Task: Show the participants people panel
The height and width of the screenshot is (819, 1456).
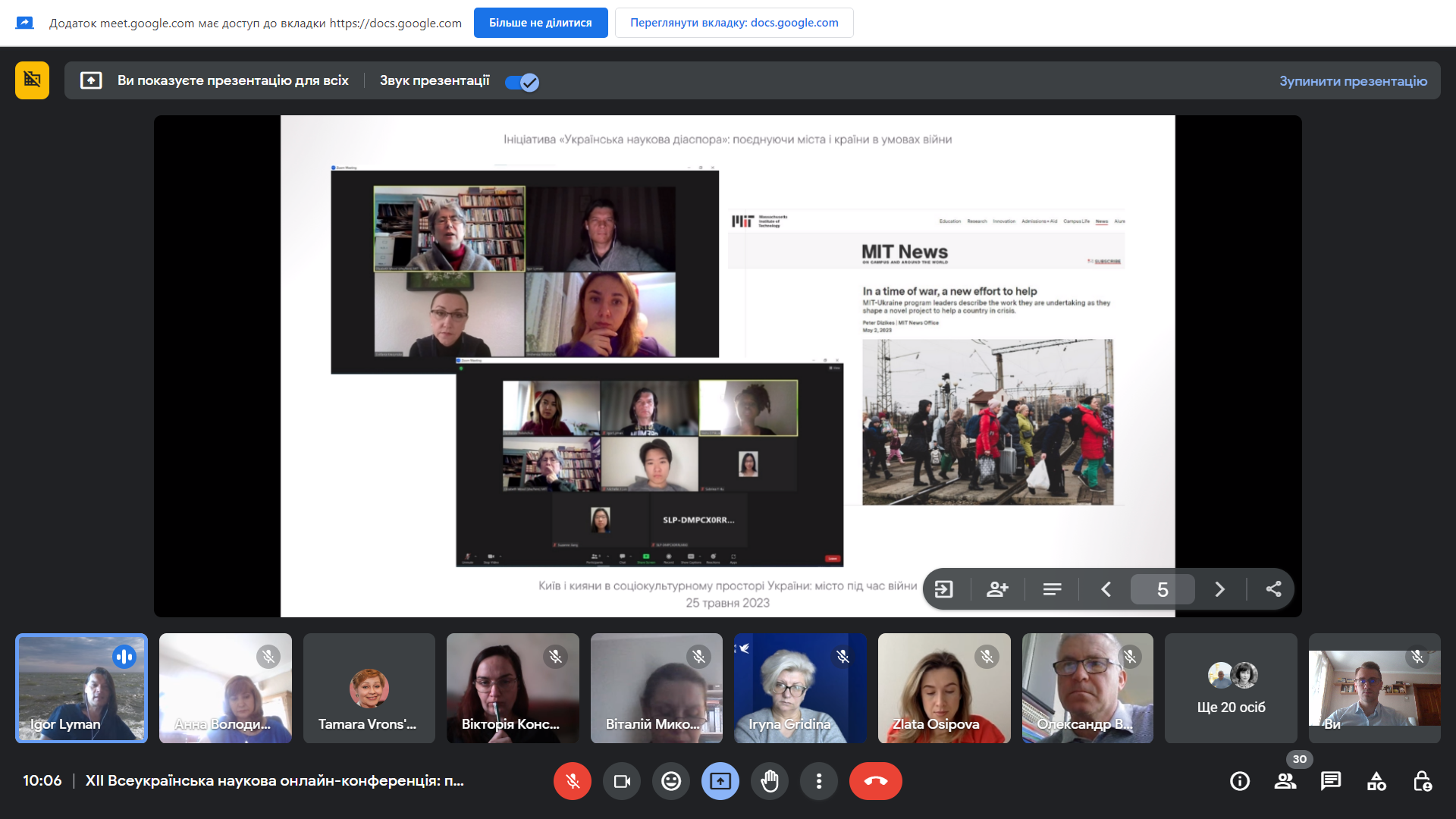Action: point(1285,781)
